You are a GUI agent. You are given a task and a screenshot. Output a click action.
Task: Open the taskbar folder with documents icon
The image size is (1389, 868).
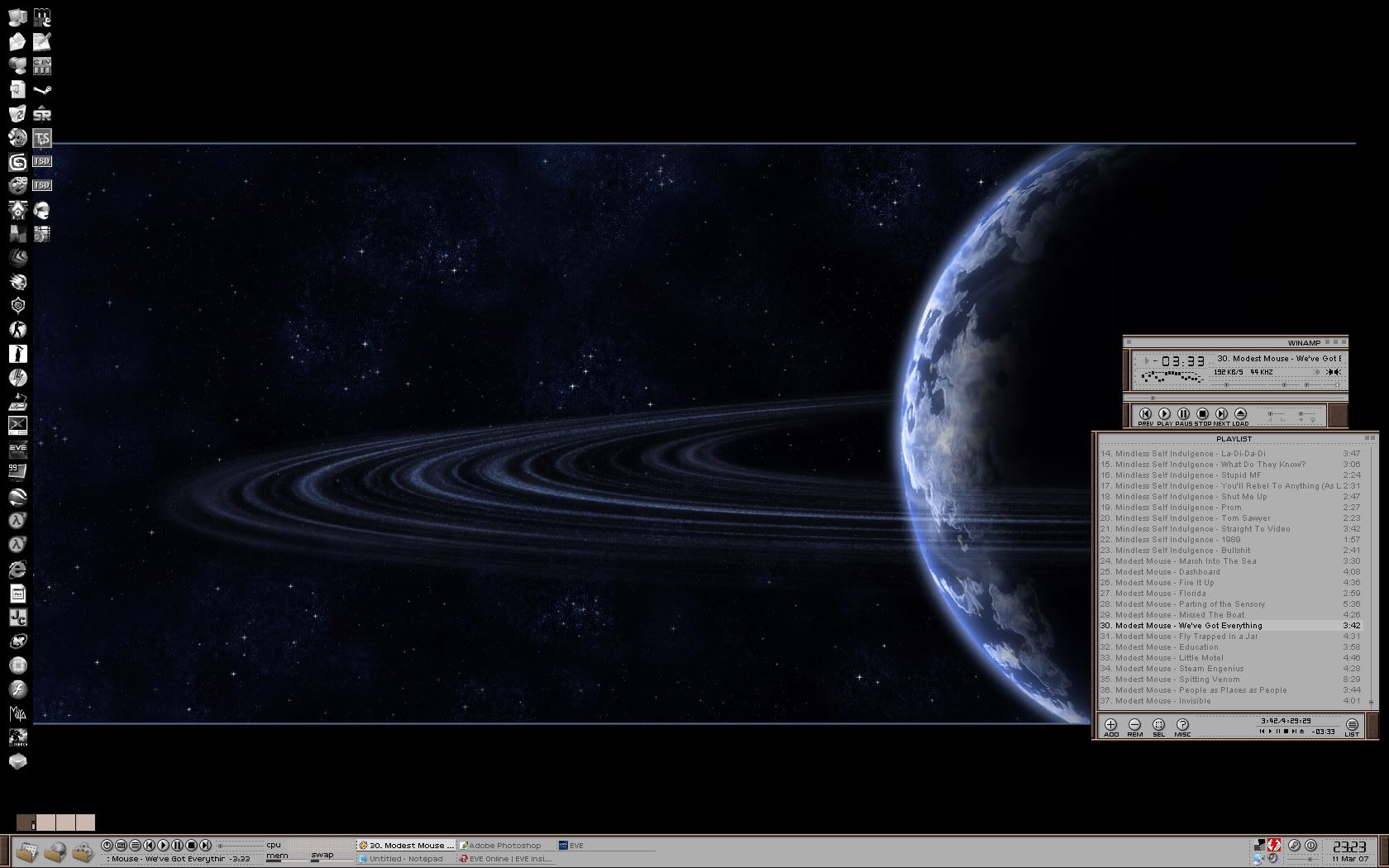26,851
